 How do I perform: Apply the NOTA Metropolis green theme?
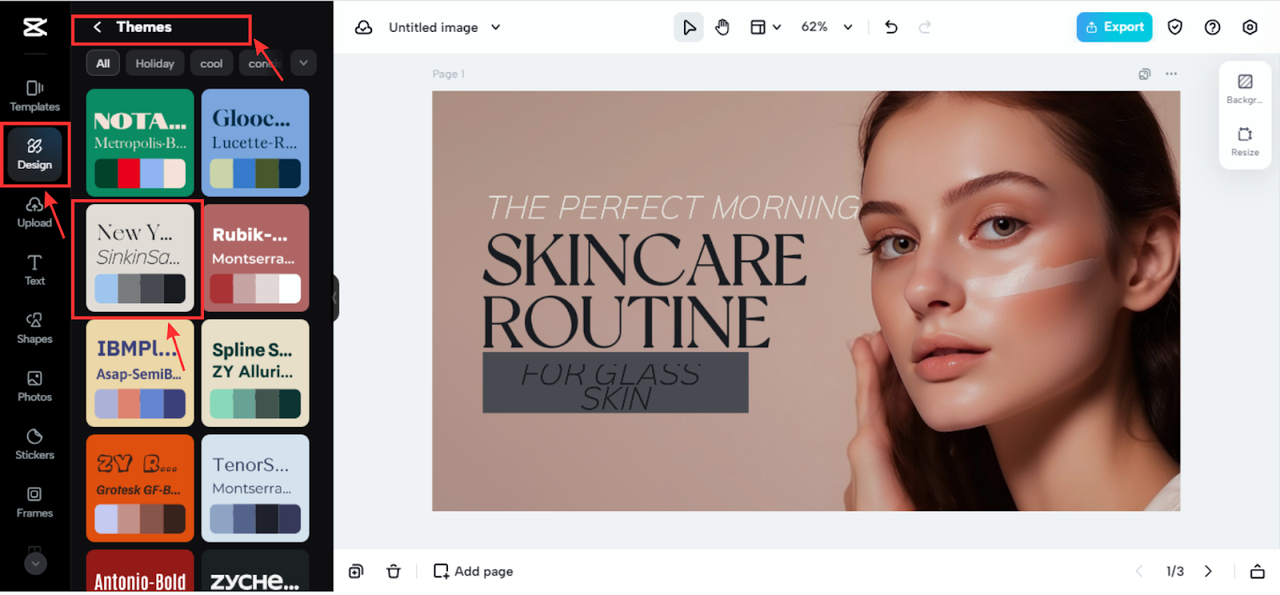pyautogui.click(x=140, y=142)
